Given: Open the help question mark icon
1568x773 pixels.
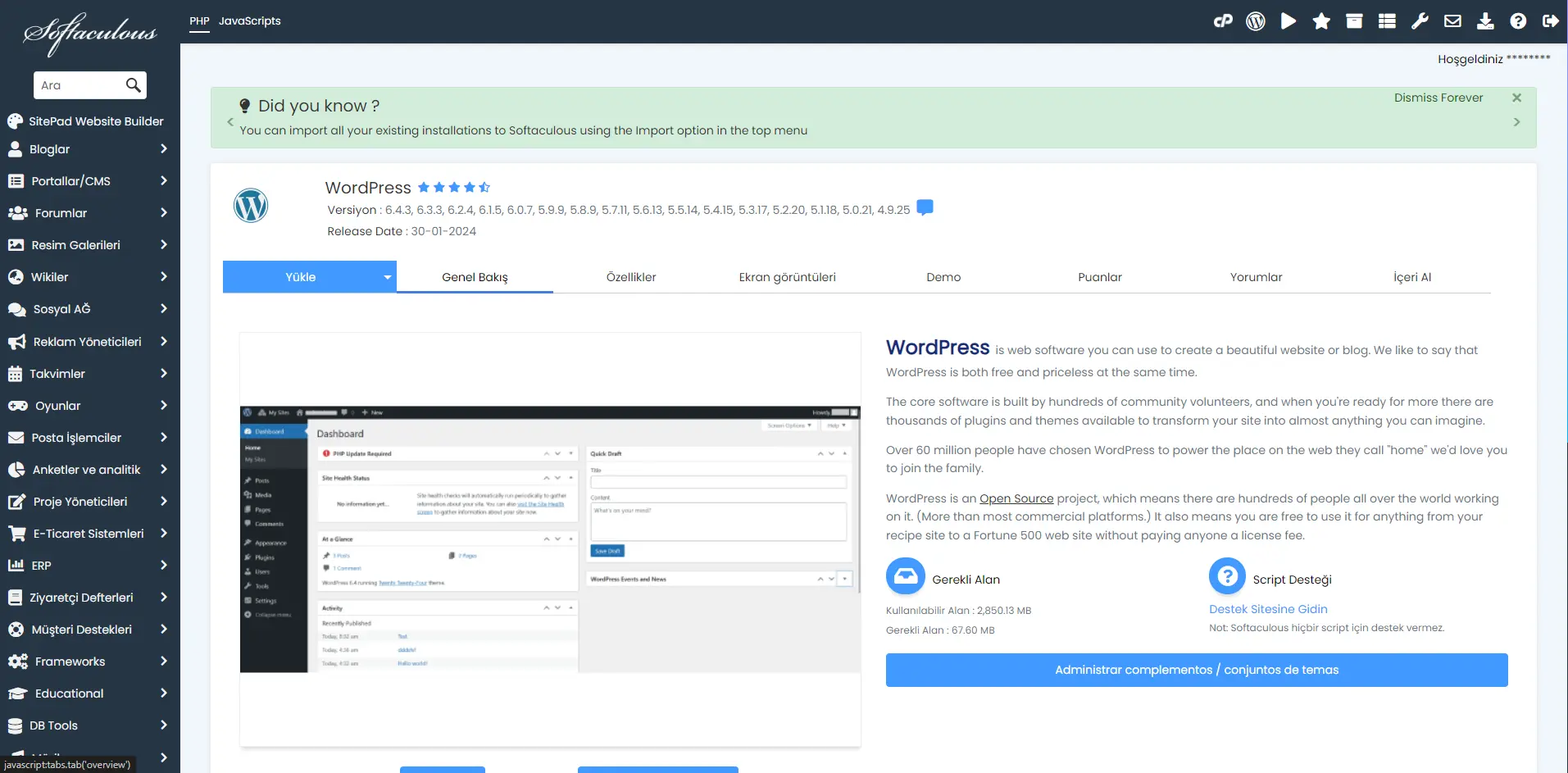Looking at the screenshot, I should point(1518,21).
